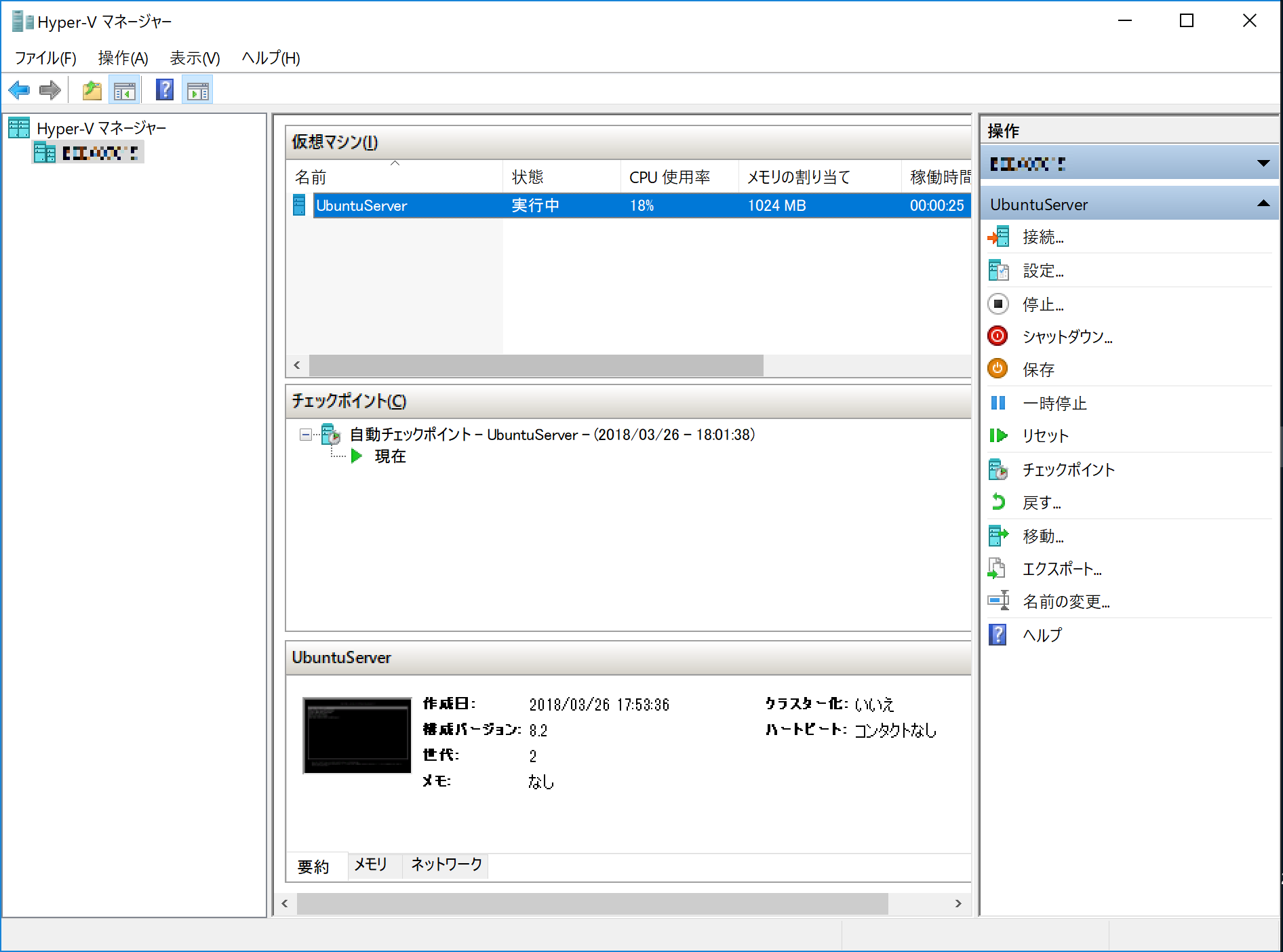Click the 名前の変更 rename icon
Viewport: 1283px width, 952px height.
998,601
